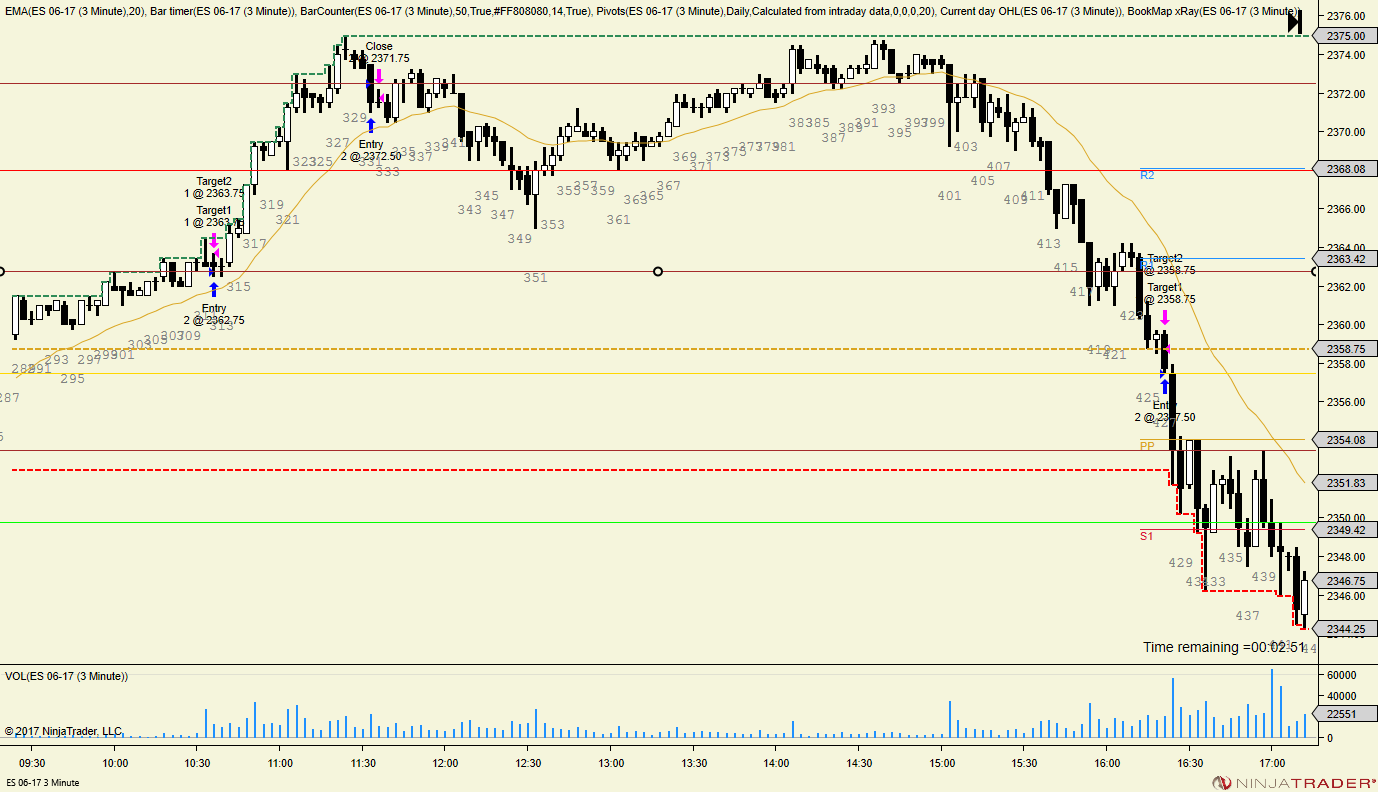Click the Target2 1 @ 2363.75 label
Screen dimensions: 1378x792
[214, 187]
